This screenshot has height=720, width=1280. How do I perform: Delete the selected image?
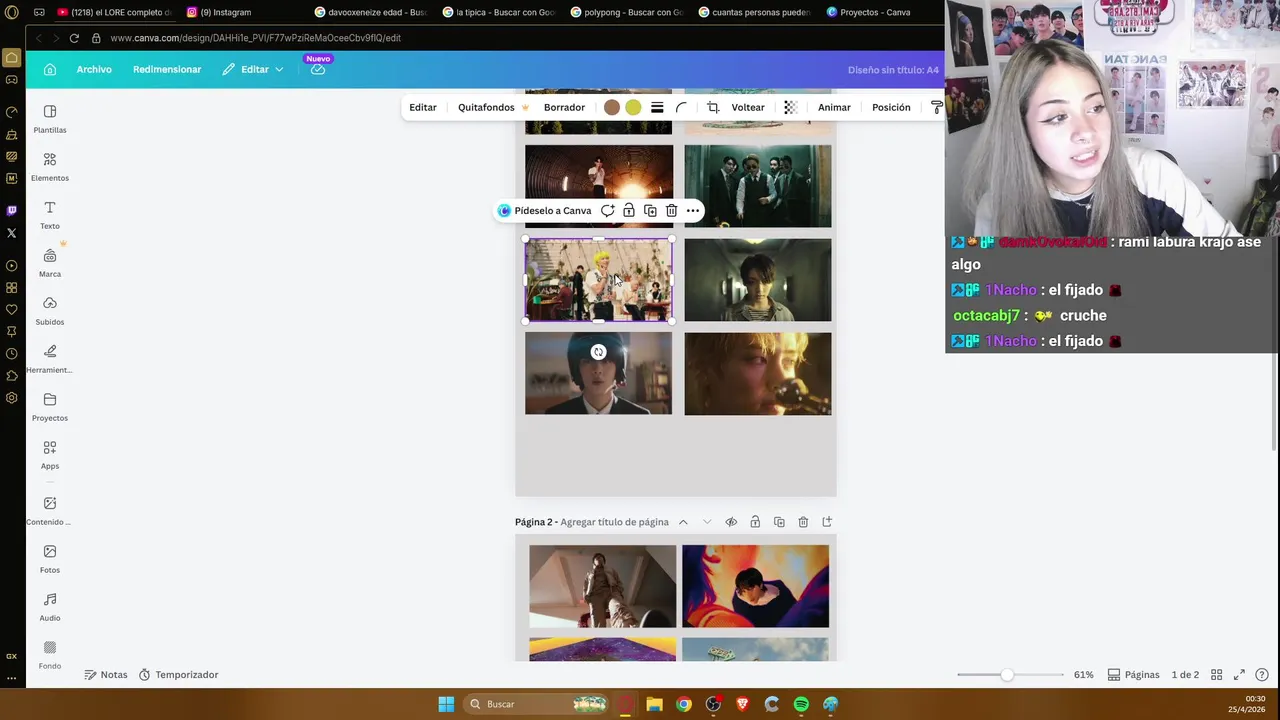(671, 211)
